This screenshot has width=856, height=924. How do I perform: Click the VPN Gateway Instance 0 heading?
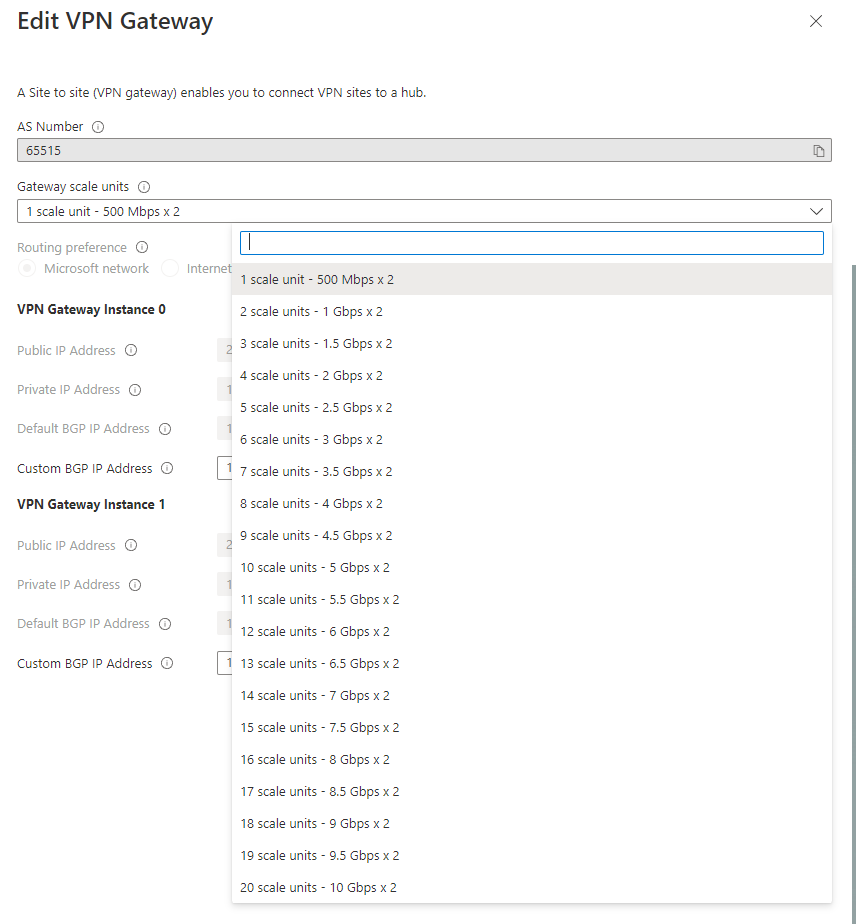pos(91,310)
